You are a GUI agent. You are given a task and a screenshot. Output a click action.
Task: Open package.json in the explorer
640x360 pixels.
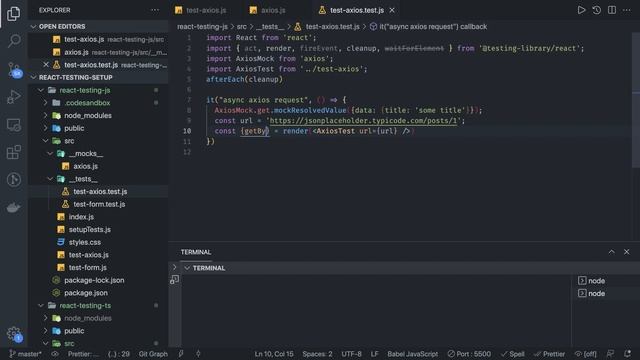pyautogui.click(x=86, y=293)
